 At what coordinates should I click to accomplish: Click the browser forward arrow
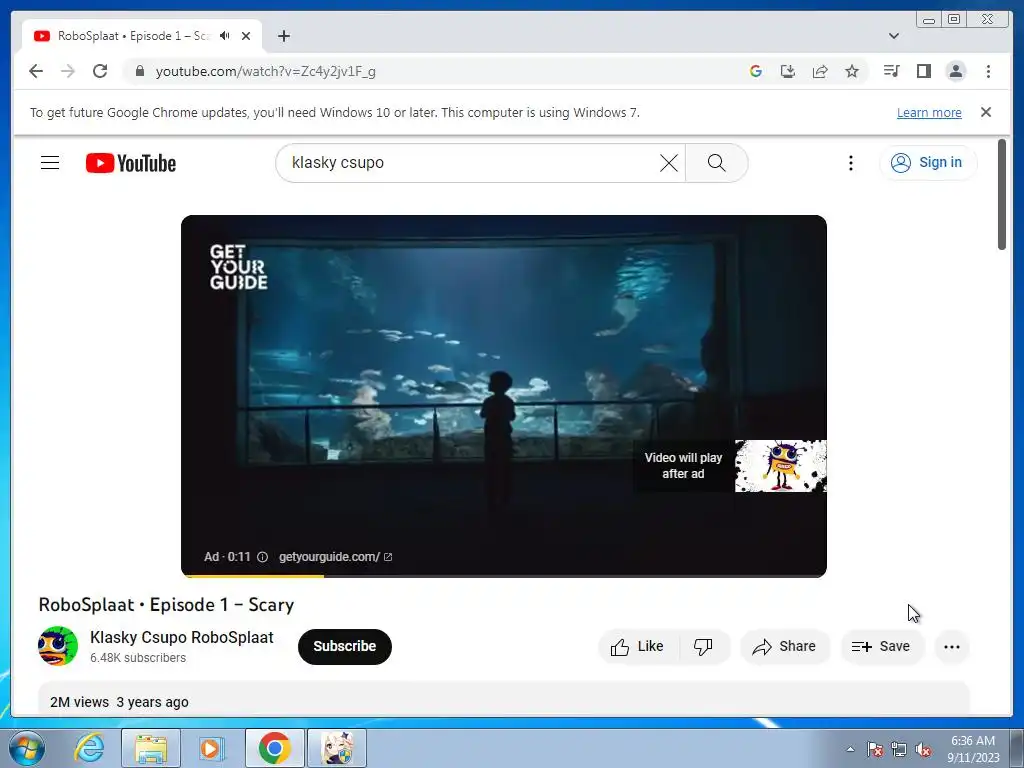pos(68,71)
